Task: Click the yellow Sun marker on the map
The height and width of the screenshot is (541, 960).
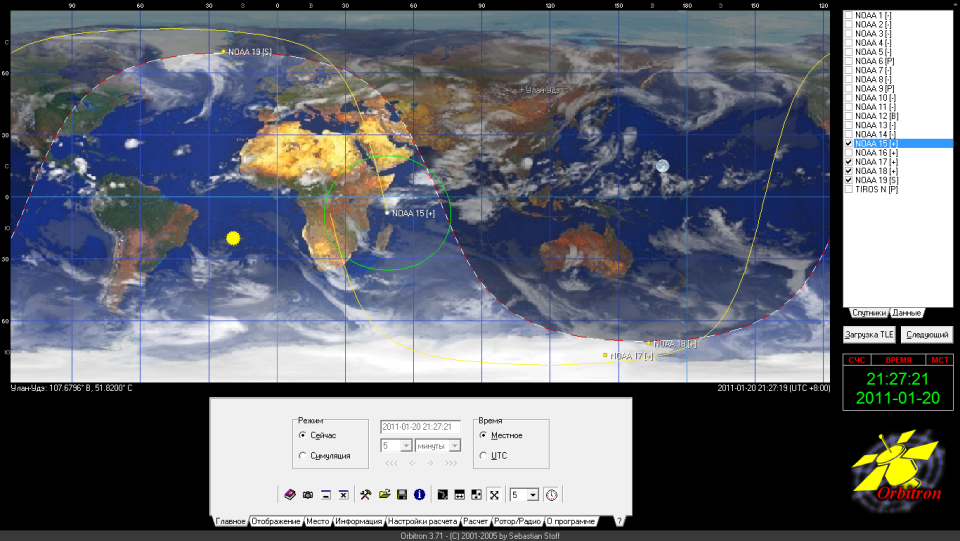Action: click(233, 238)
